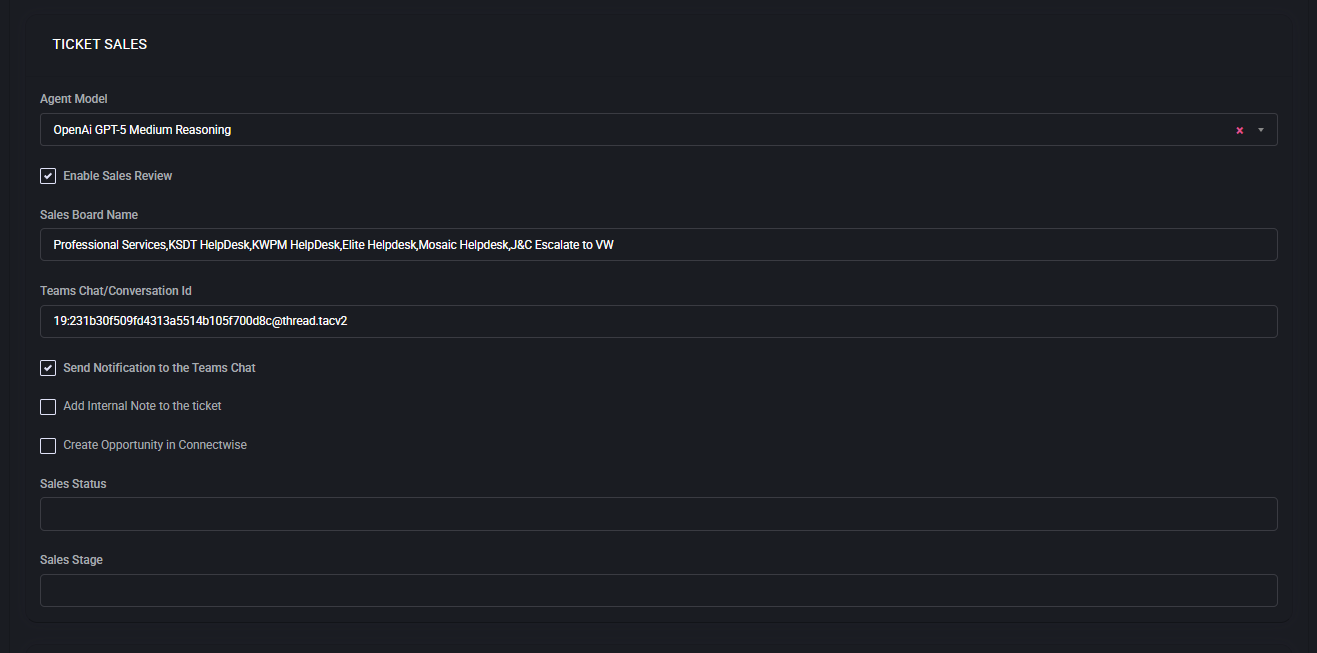Enable the Add Internal Note checkbox
The height and width of the screenshot is (653, 1317).
point(48,407)
